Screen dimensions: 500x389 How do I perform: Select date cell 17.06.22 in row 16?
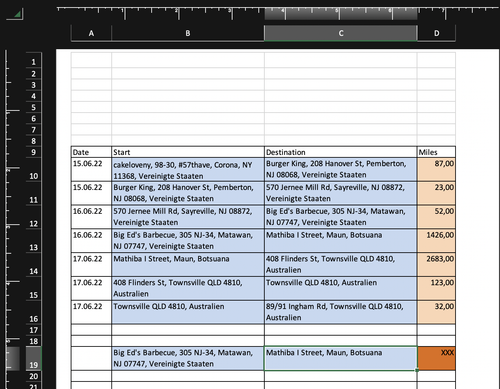coord(91,312)
